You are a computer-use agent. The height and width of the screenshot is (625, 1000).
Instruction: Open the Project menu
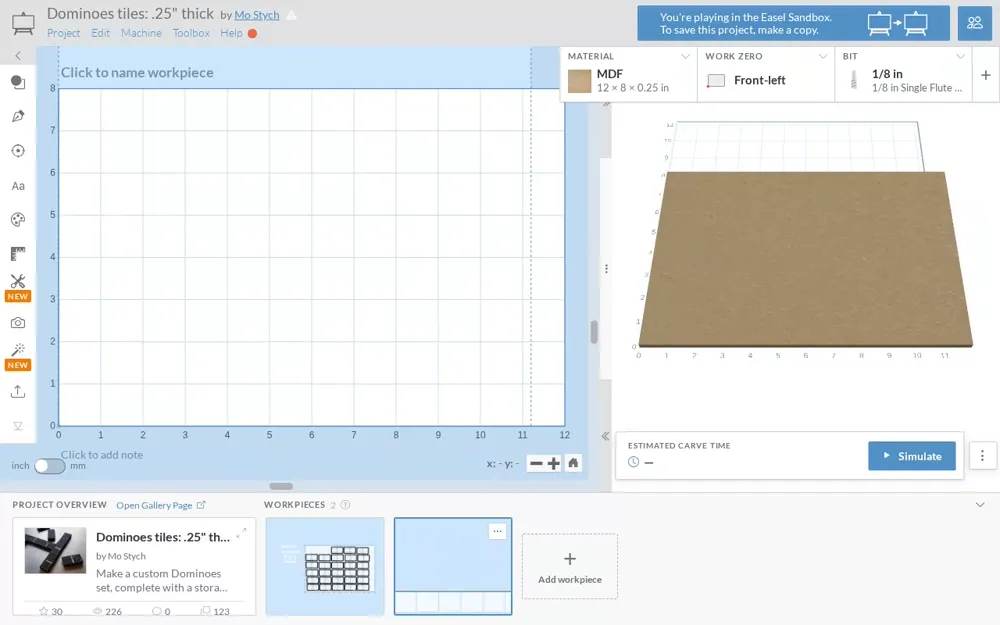pyautogui.click(x=63, y=33)
